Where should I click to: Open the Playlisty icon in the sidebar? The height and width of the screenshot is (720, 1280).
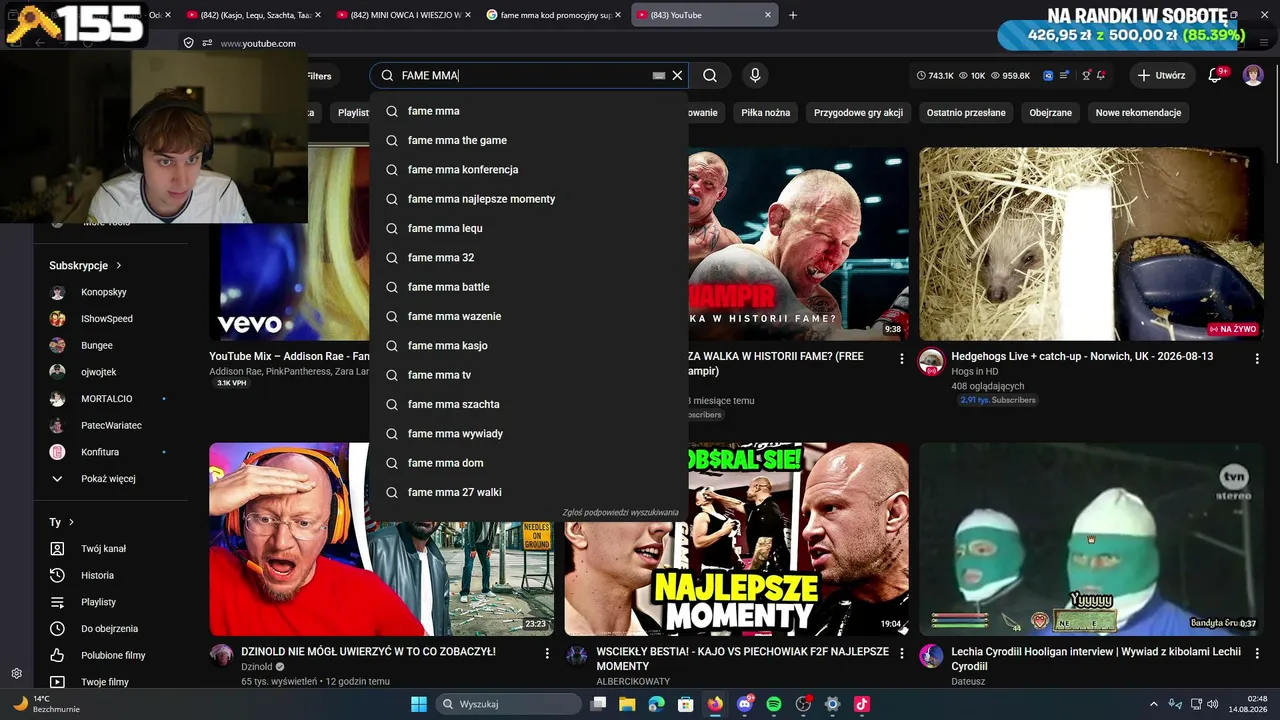[58, 602]
